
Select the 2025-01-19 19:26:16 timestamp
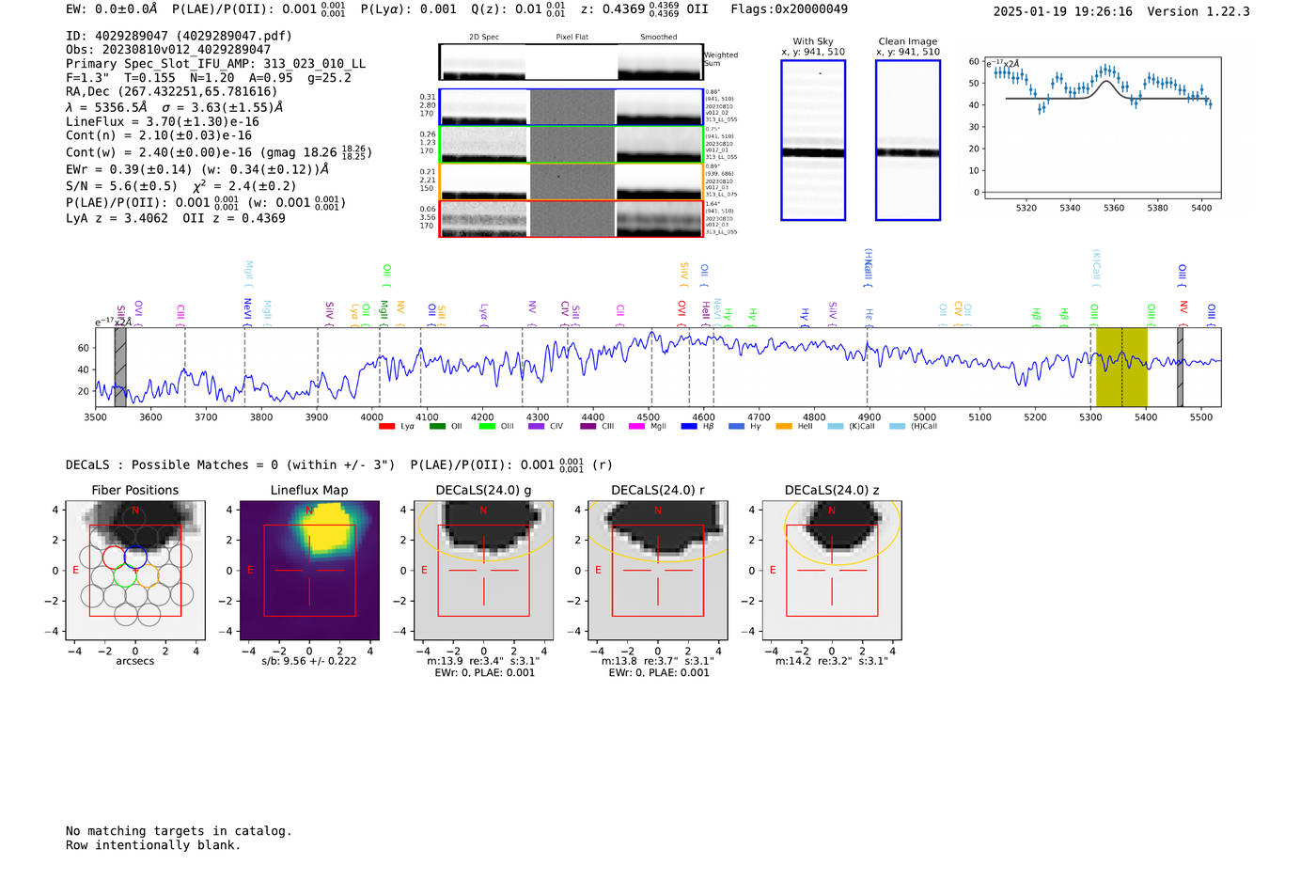[x=1063, y=12]
